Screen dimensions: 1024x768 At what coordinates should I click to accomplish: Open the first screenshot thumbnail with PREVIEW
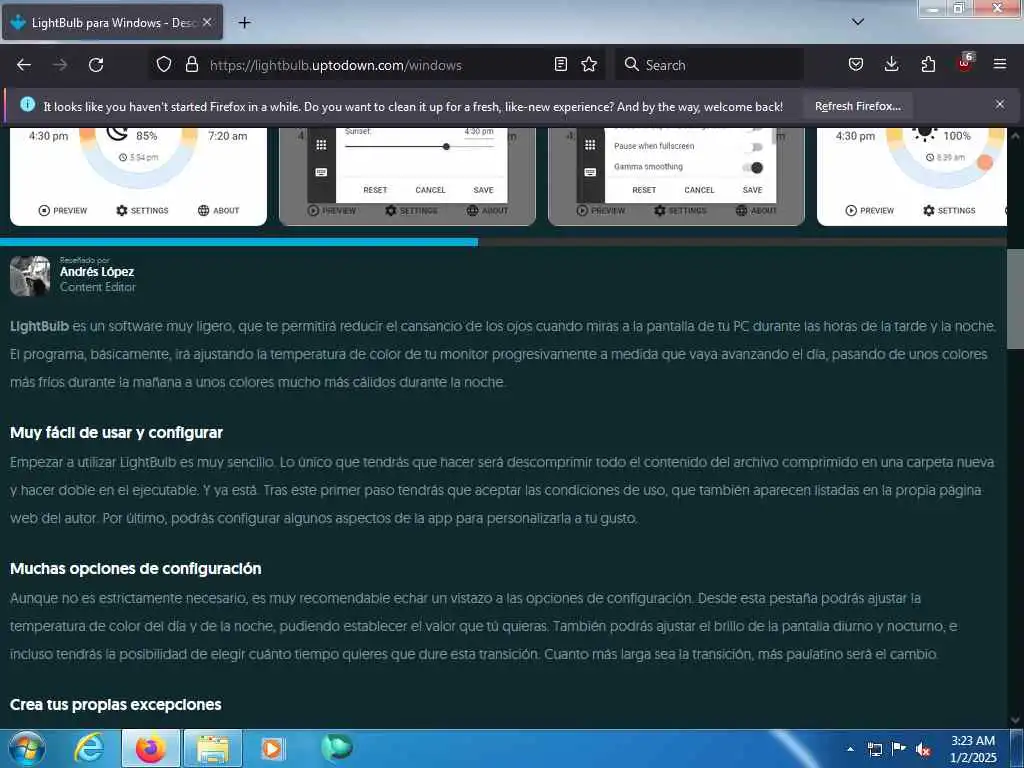pos(138,176)
